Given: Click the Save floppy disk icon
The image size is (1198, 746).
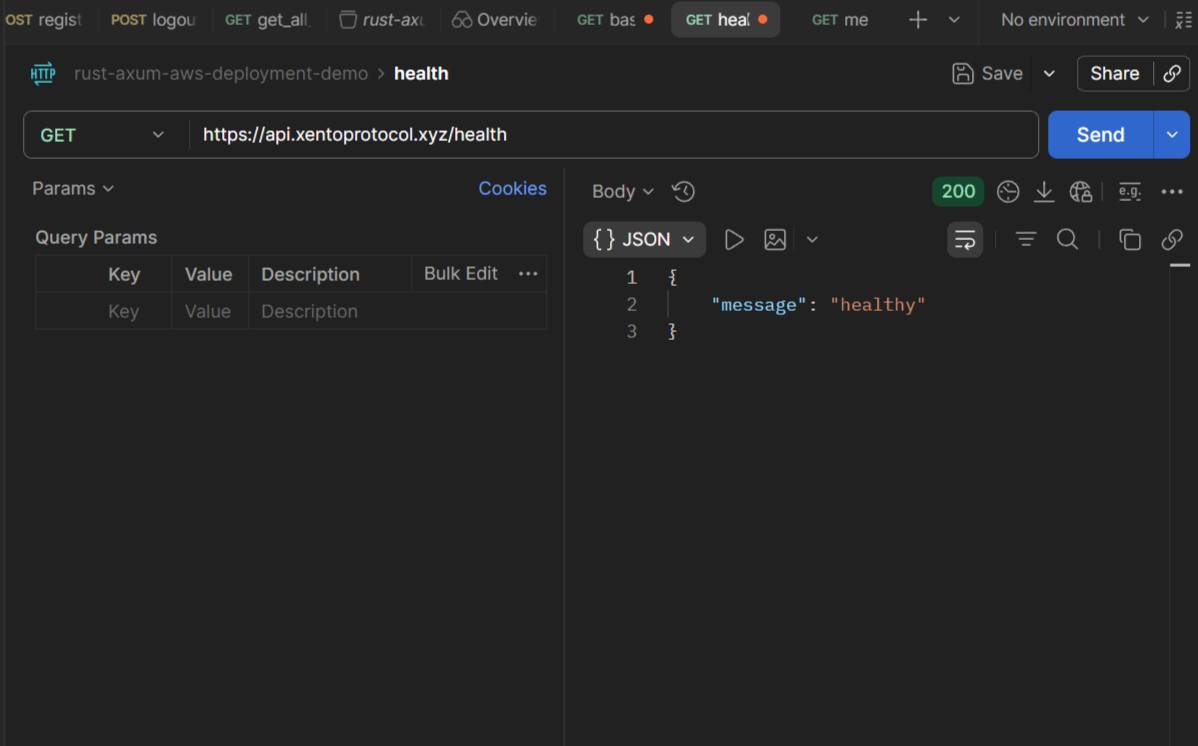Looking at the screenshot, I should point(963,73).
